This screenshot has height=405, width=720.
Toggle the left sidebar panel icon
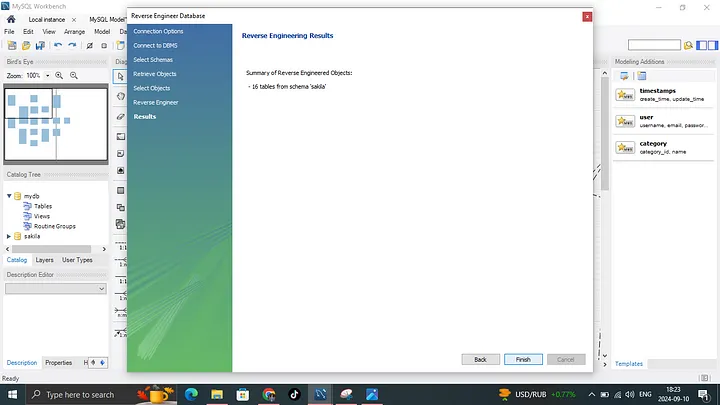[x=701, y=45]
